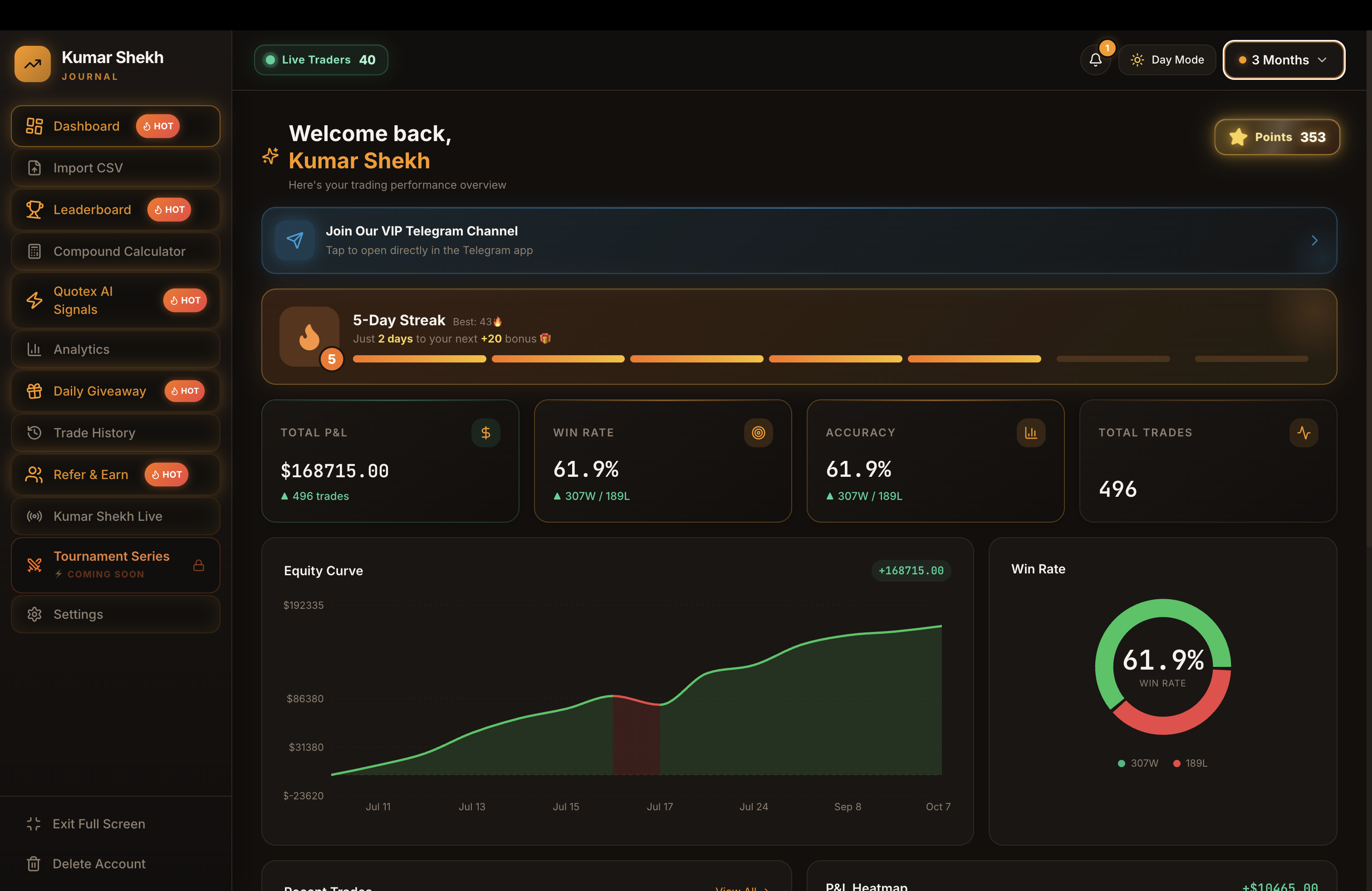1372x891 pixels.
Task: Open Compound Calculator
Action: coord(115,251)
